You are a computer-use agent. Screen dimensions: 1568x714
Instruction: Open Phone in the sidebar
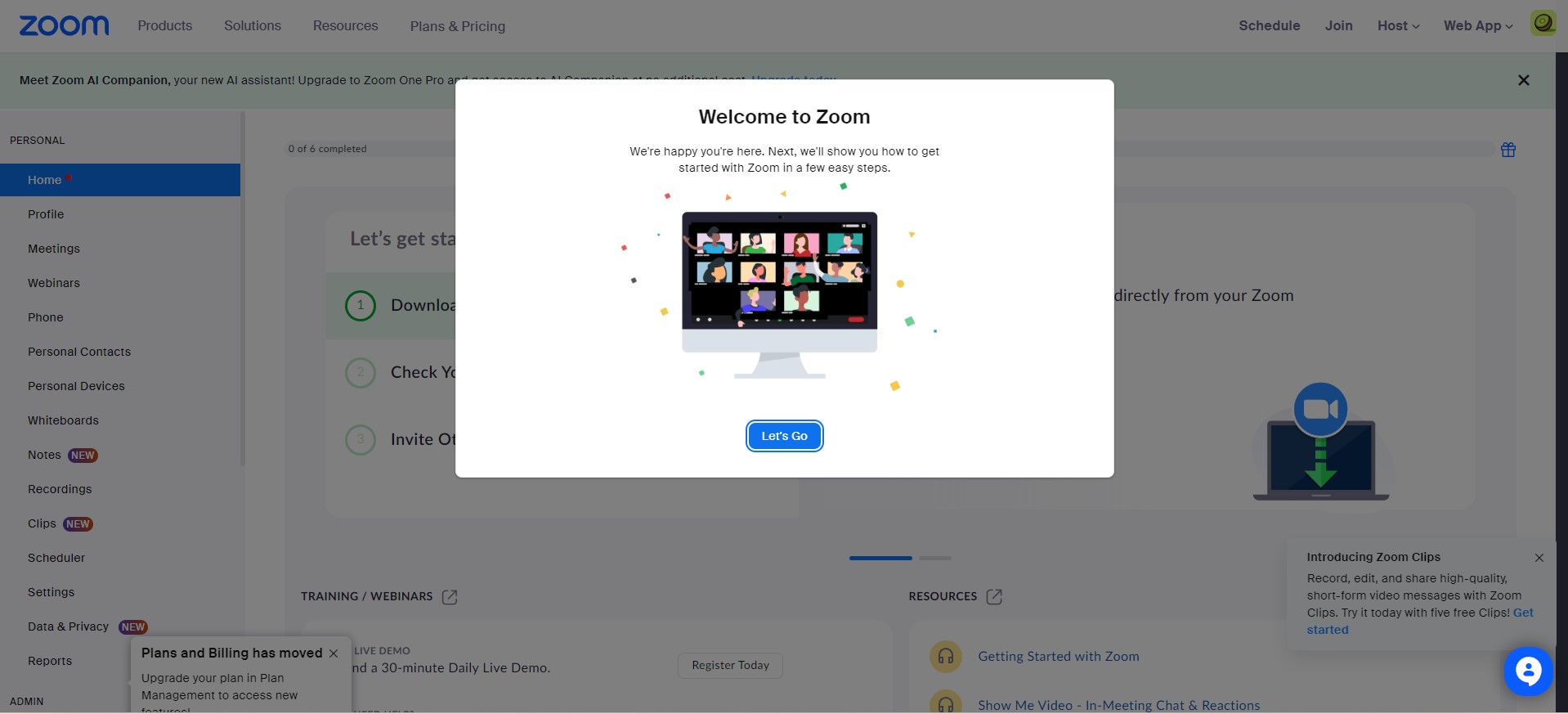coord(46,317)
